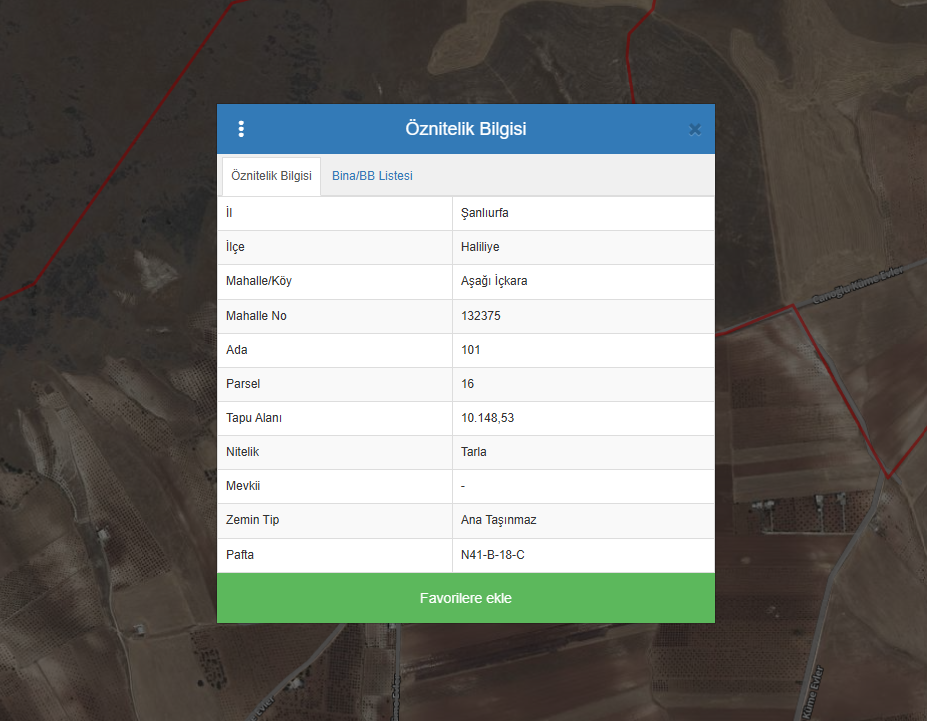
Task: Close the Öznitelik Bilgisi dialog
Action: 695,129
